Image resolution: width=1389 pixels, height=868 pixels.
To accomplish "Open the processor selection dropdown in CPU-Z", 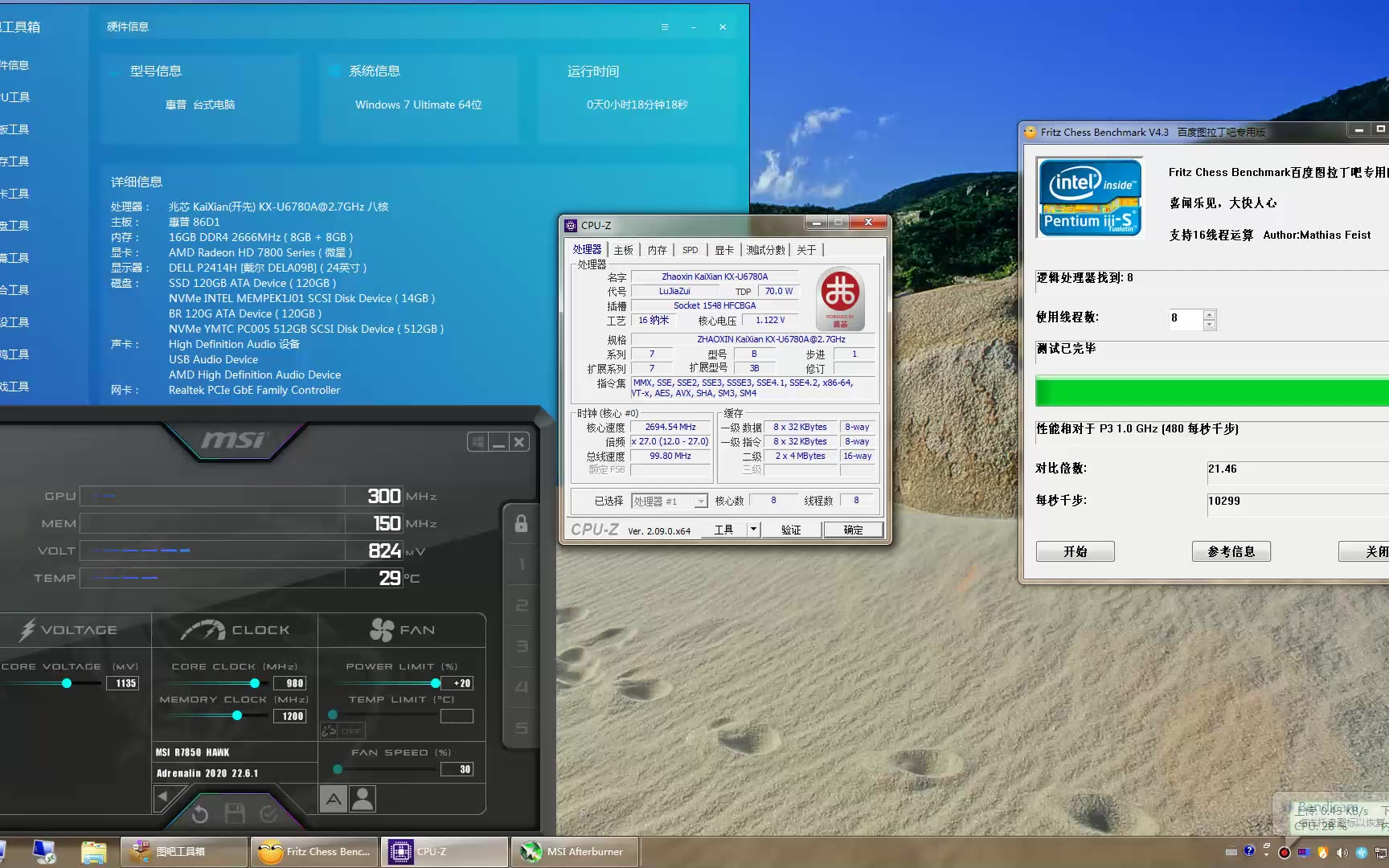I will (x=700, y=502).
